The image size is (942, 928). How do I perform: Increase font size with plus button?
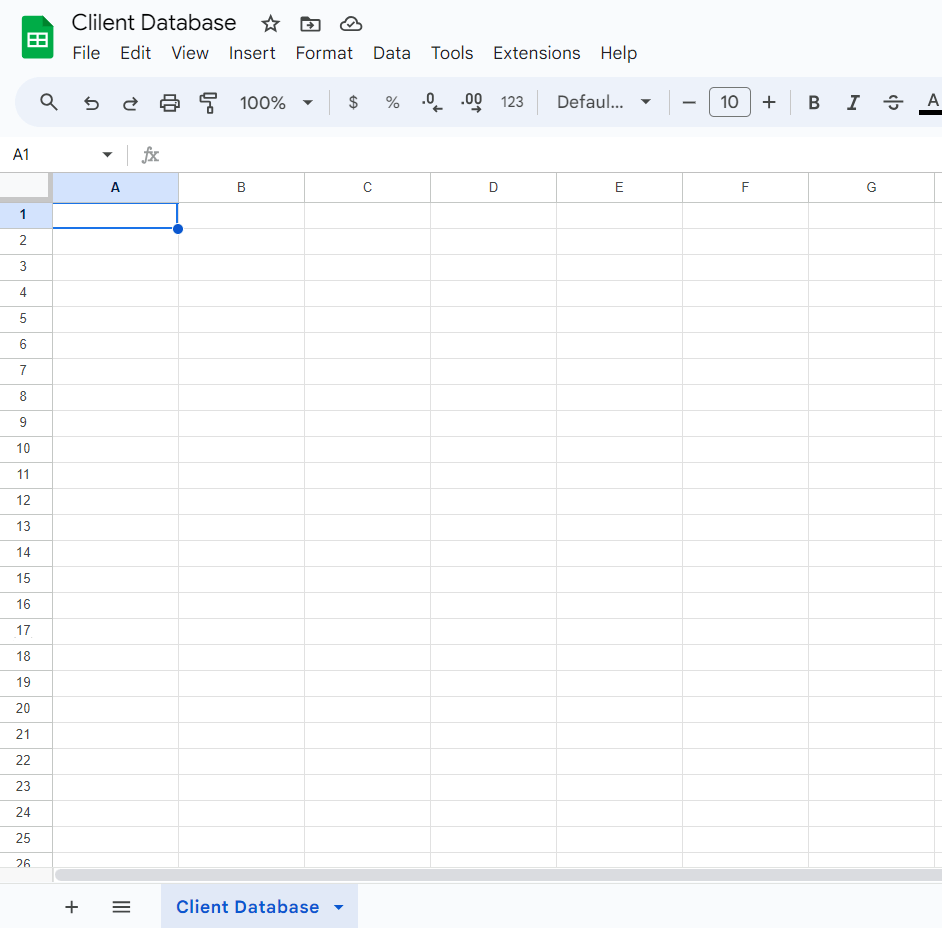[x=769, y=102]
